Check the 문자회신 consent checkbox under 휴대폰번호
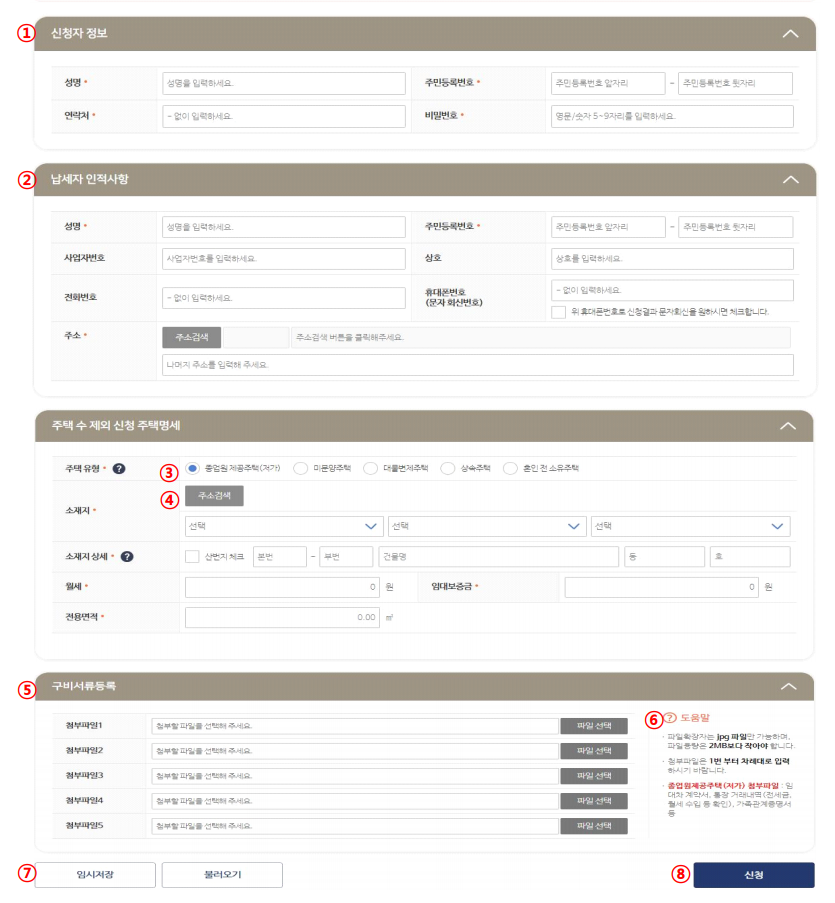Screen dimensions: 835x903 [558, 312]
